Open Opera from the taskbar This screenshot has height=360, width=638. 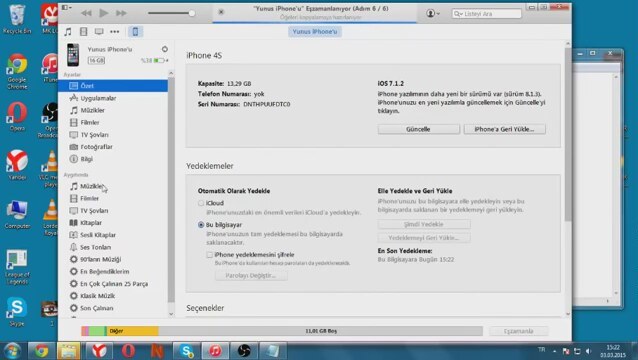click(x=128, y=351)
